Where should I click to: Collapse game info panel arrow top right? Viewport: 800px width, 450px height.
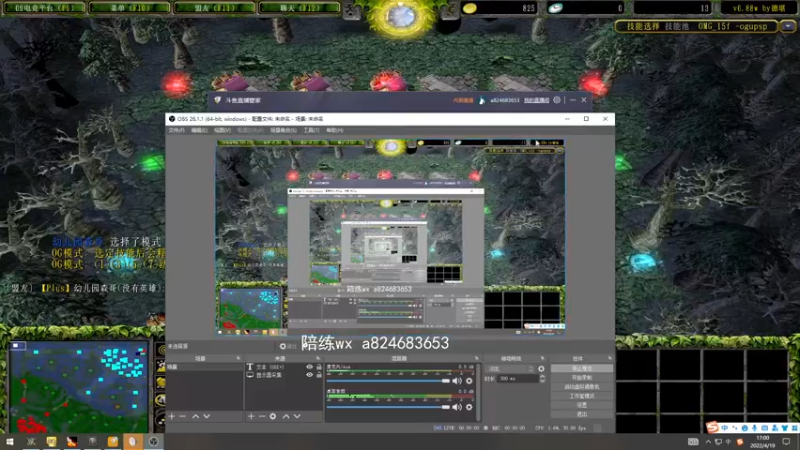point(788,26)
